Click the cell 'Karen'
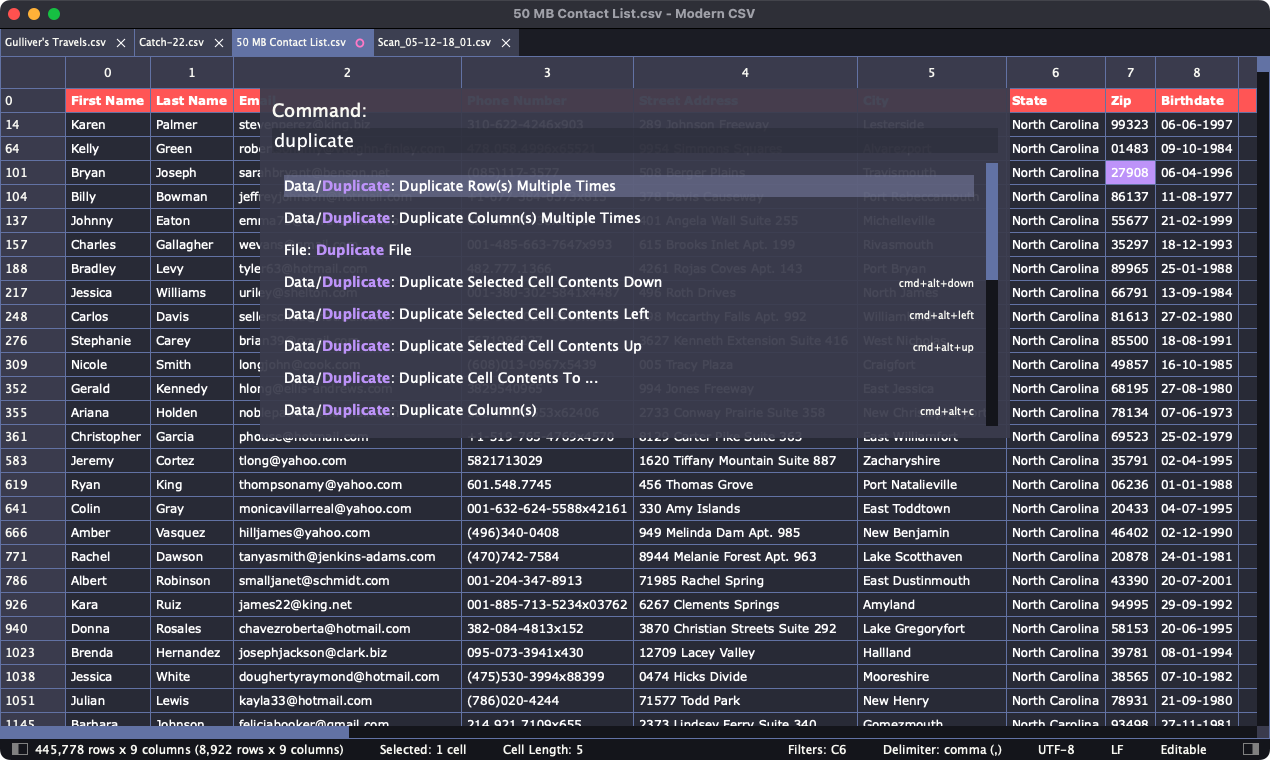Screen dimensions: 1270x760 [x=108, y=124]
